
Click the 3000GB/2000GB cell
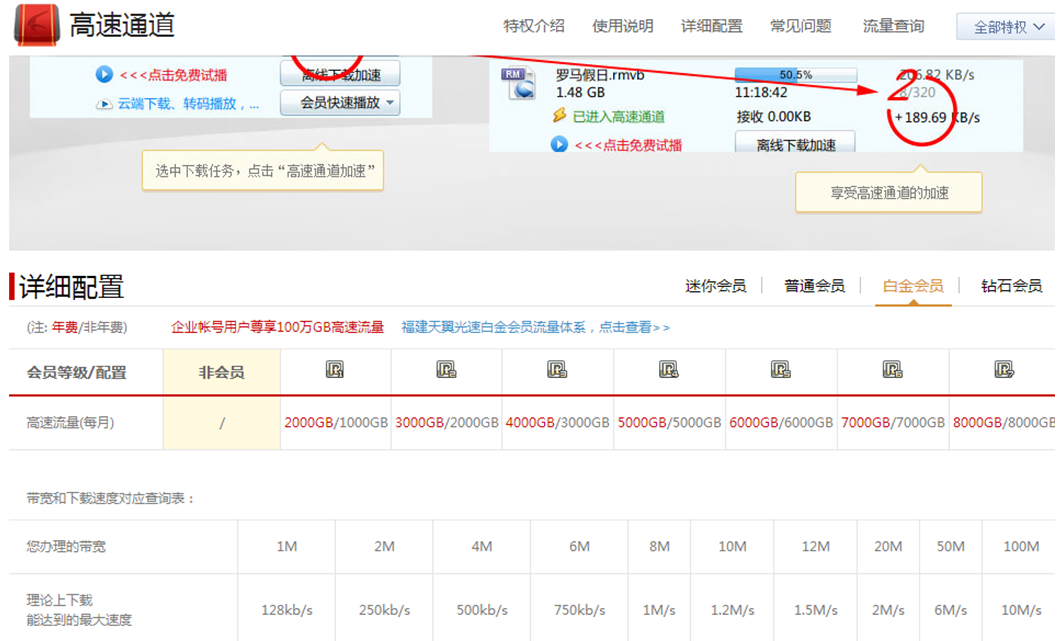pos(447,422)
